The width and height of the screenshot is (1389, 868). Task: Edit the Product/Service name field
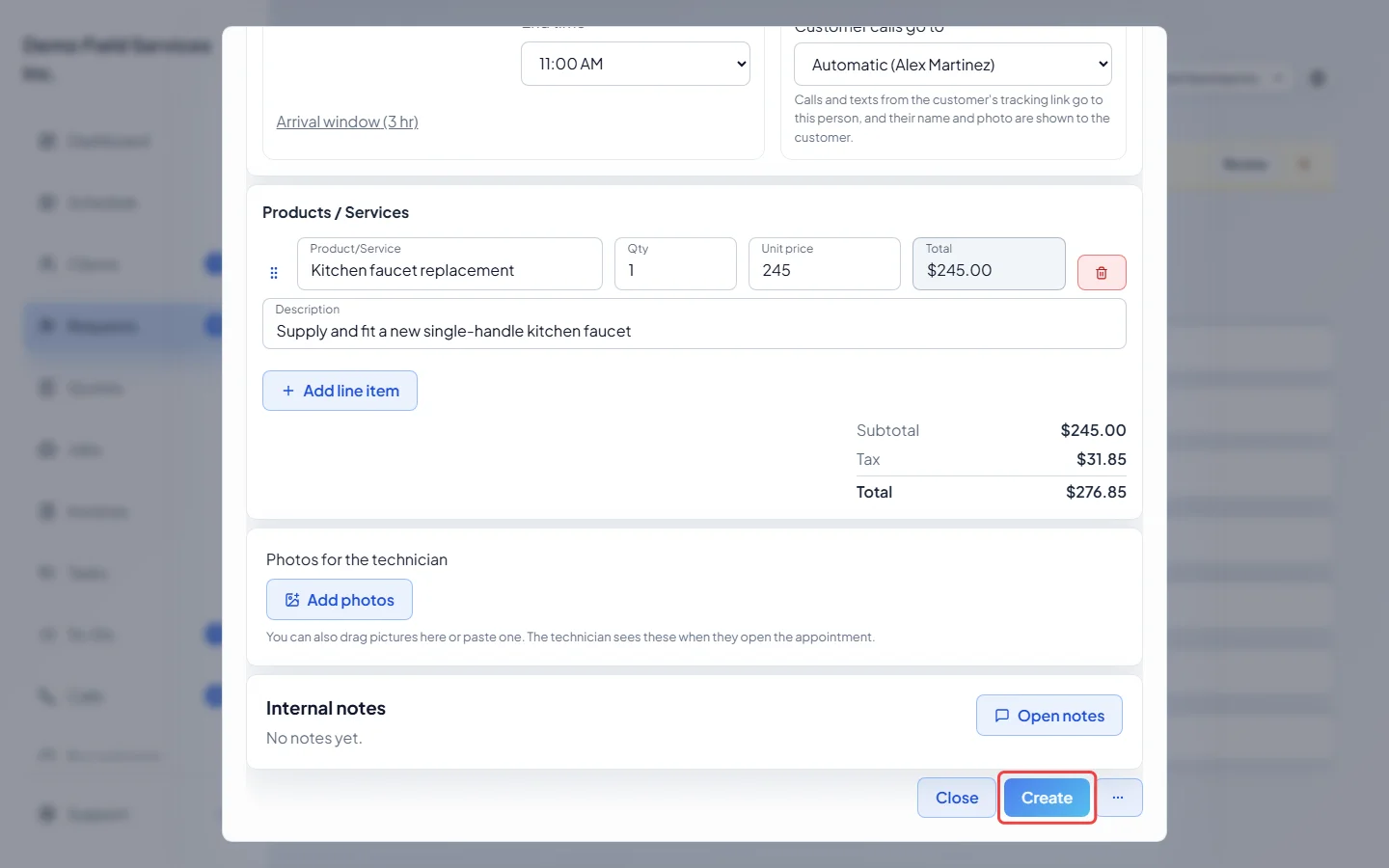click(449, 263)
